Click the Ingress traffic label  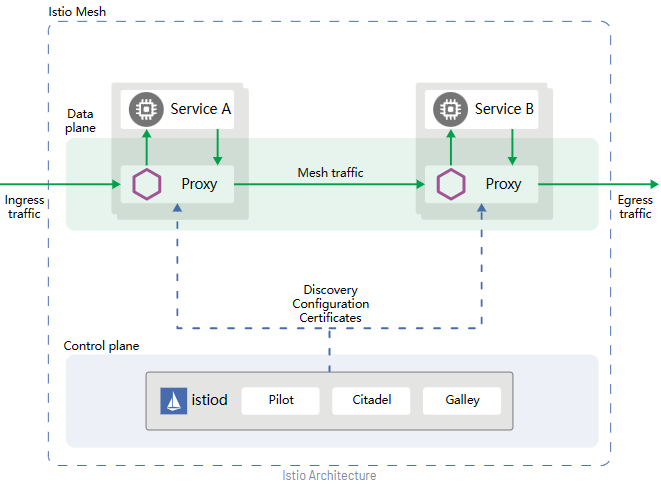[x=24, y=207]
